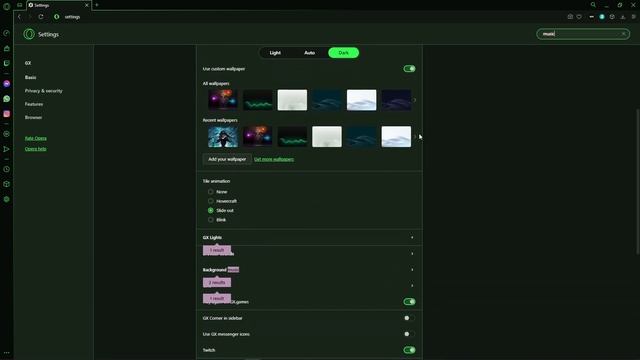640x360 pixels.
Task: Go back to previous page
Action: click(19, 17)
